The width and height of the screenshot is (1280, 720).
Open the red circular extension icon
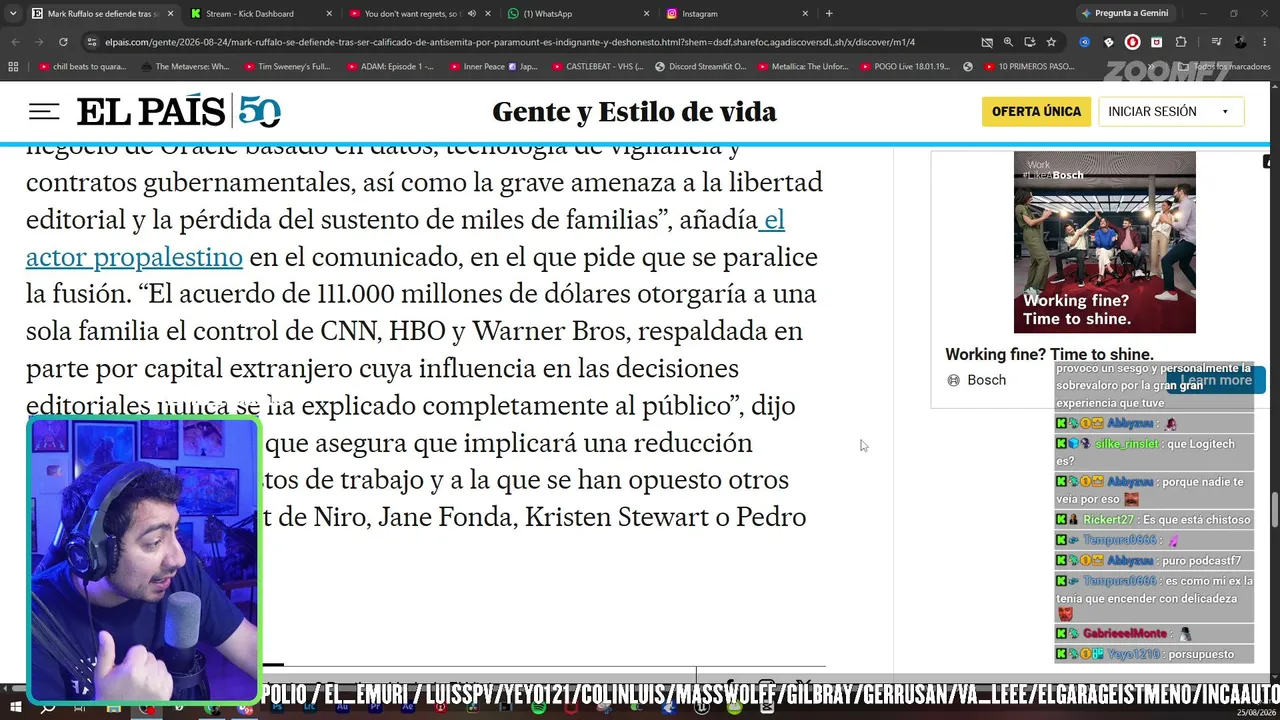click(1132, 42)
